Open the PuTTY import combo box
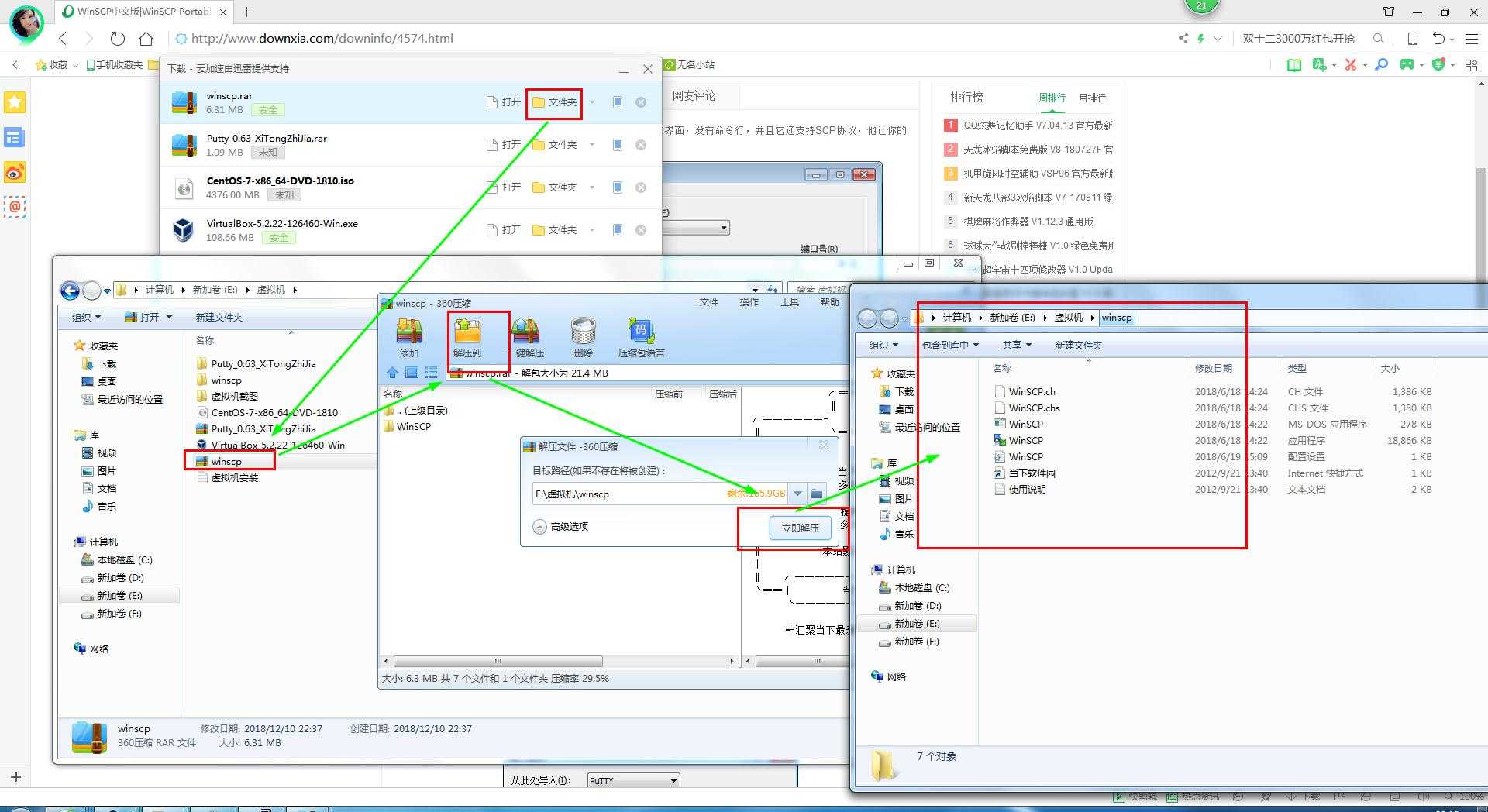The width and height of the screenshot is (1488, 812). [x=634, y=780]
